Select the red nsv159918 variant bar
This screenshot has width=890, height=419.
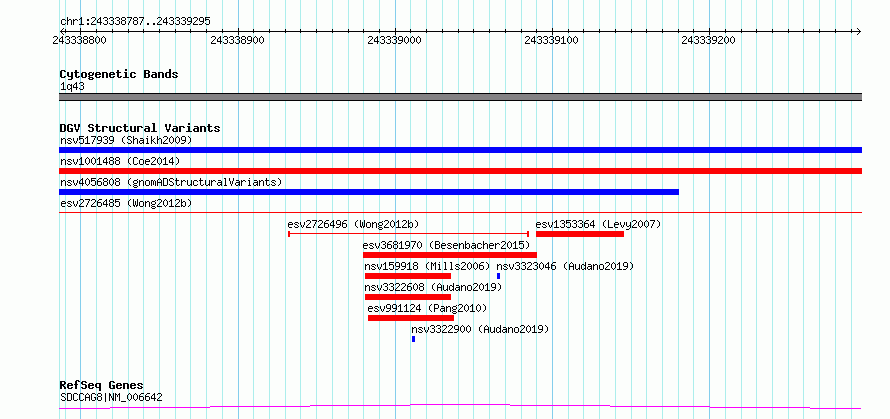pos(408,276)
